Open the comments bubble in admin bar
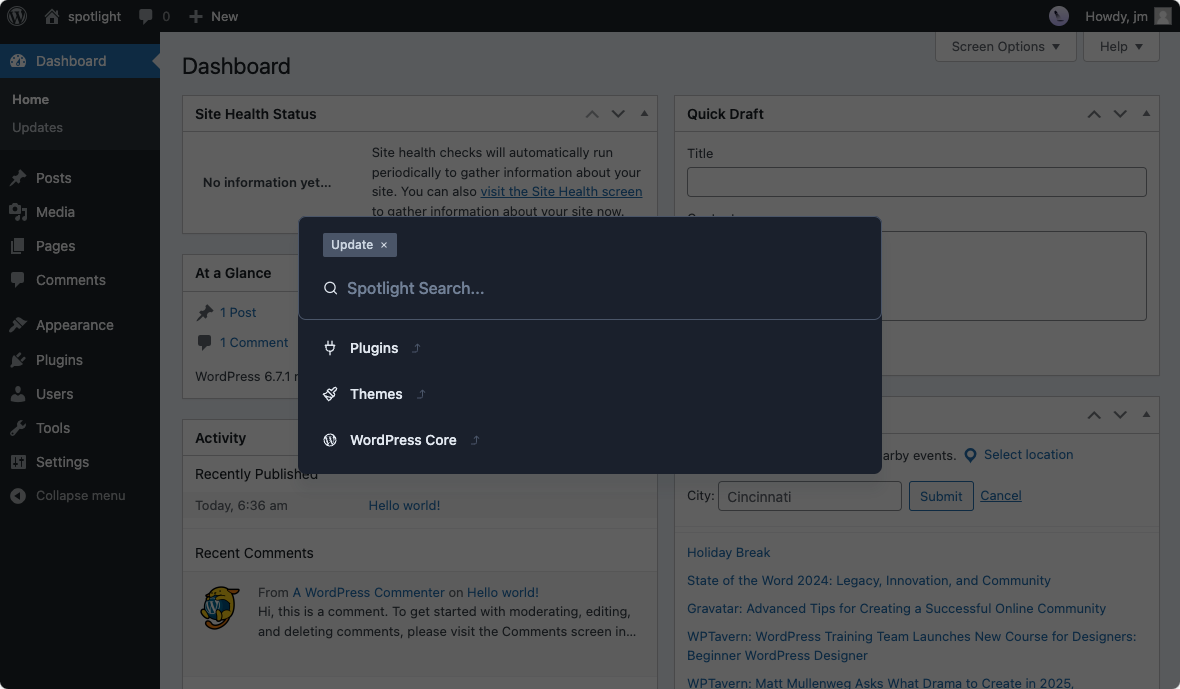The width and height of the screenshot is (1180, 689). 145,16
